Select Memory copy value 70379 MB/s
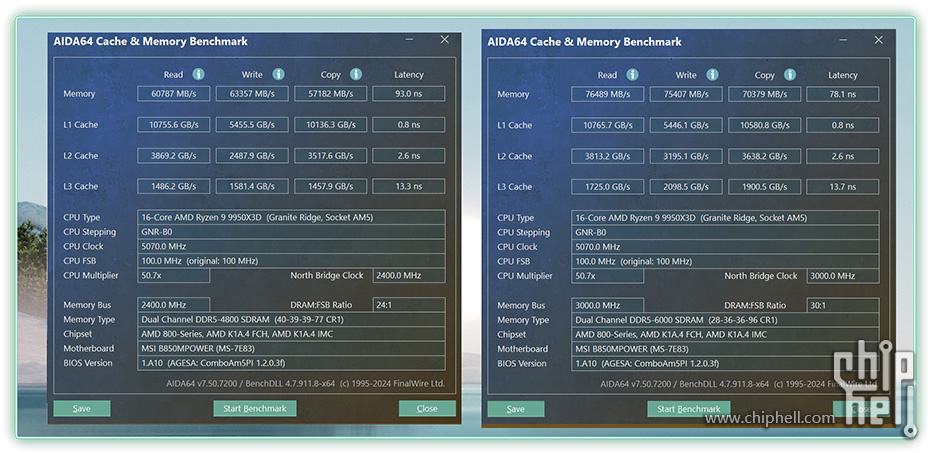This screenshot has height=453, width=931. (764, 94)
